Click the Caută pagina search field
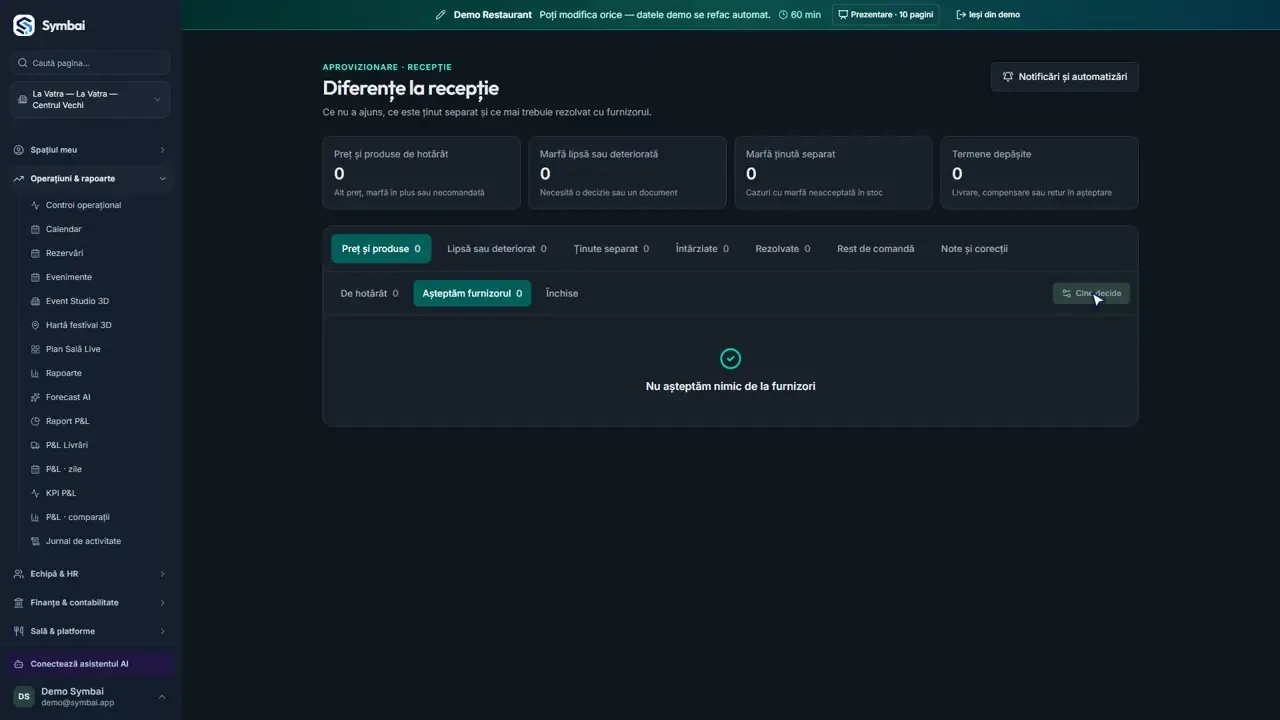The image size is (1280, 720). 90,63
